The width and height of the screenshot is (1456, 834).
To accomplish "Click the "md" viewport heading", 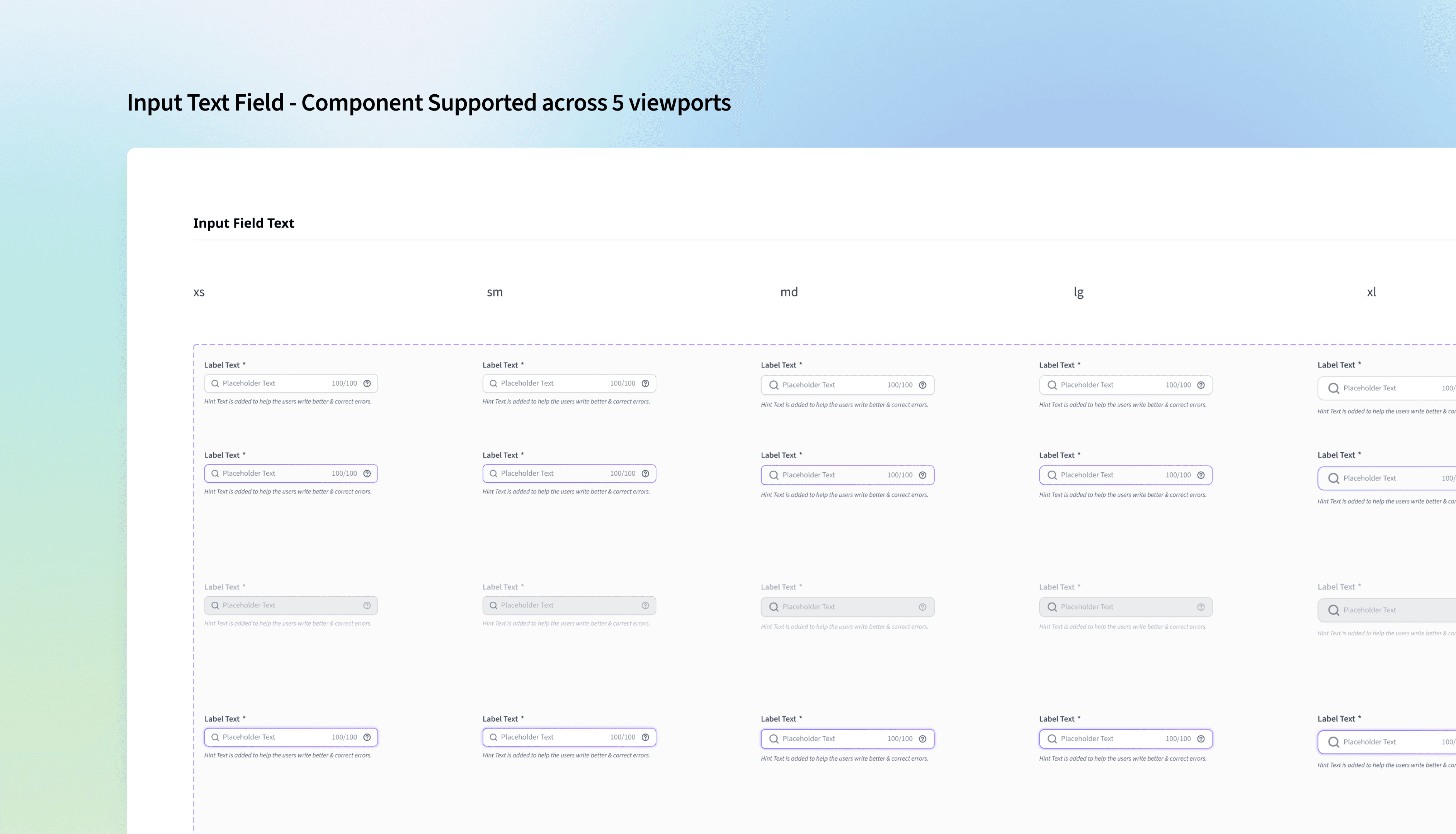I will tap(789, 292).
